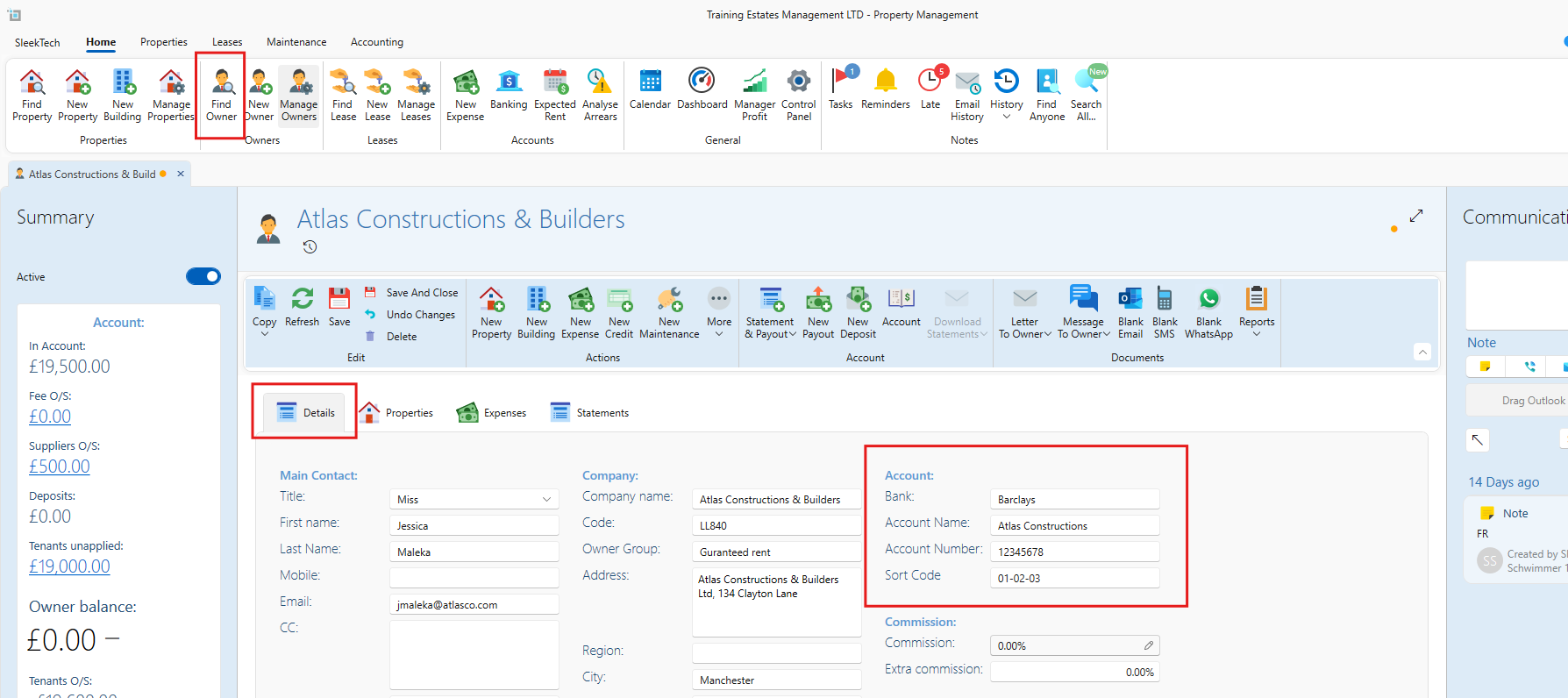Image resolution: width=1568 pixels, height=698 pixels.
Task: Edit the Account Number field
Action: (1075, 552)
